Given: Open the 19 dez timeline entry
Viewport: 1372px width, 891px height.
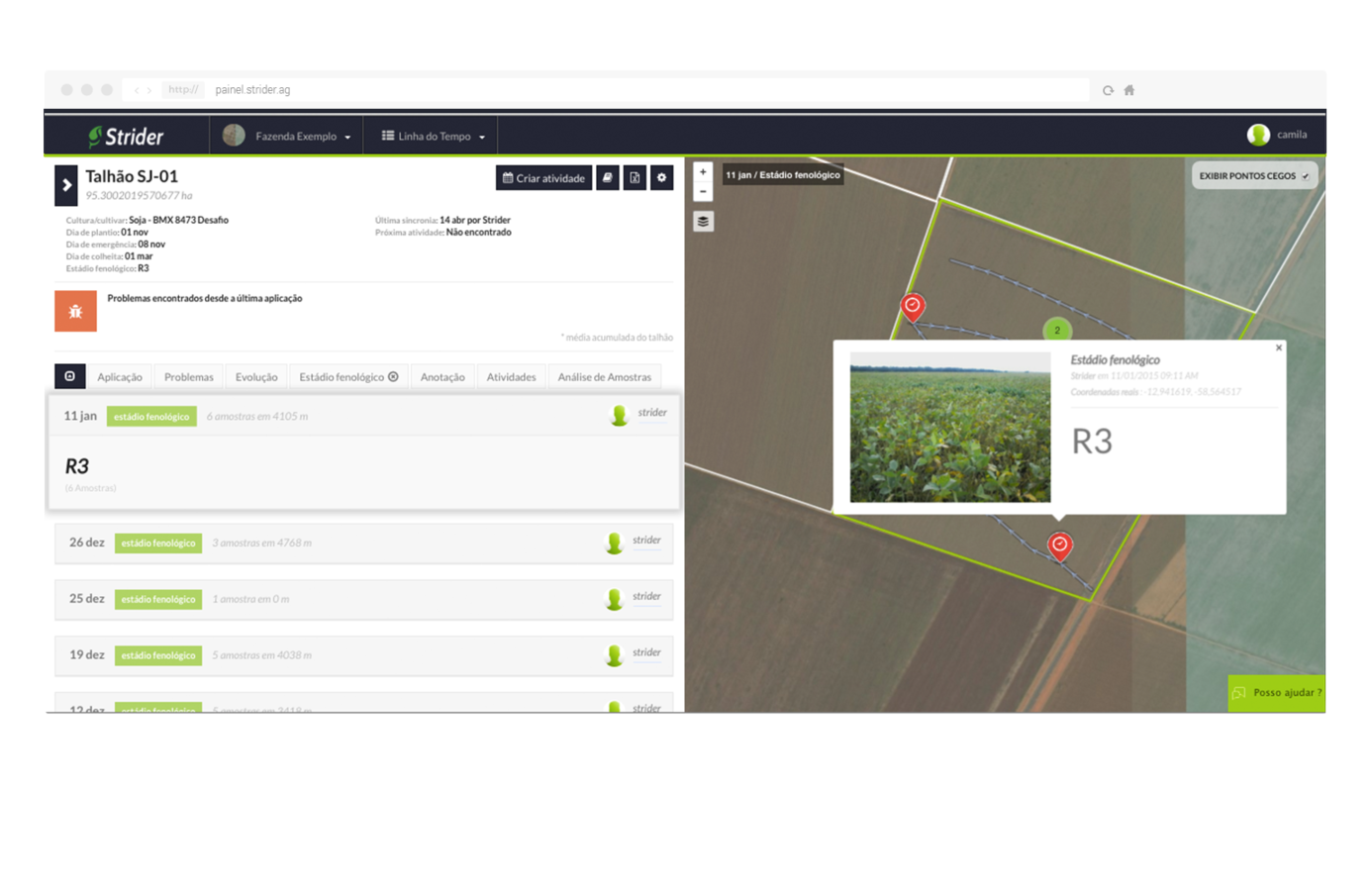Looking at the screenshot, I should [x=363, y=655].
